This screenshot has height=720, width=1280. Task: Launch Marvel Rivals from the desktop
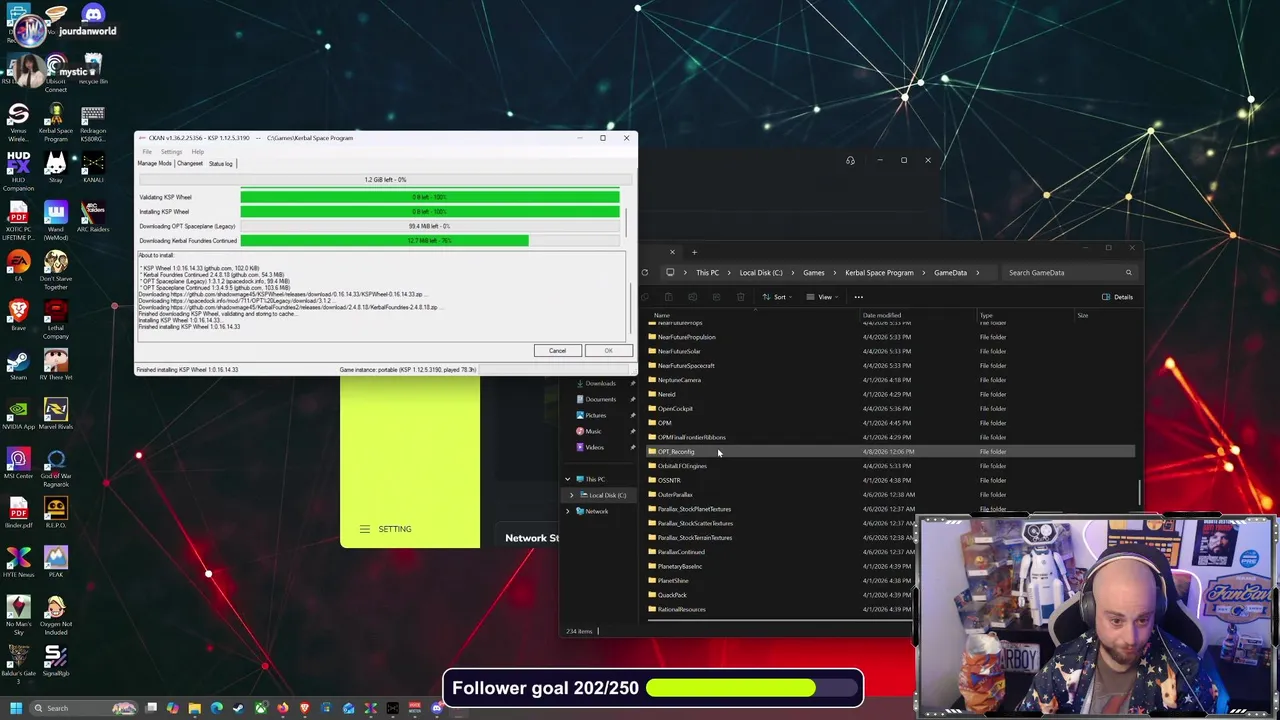coord(56,414)
